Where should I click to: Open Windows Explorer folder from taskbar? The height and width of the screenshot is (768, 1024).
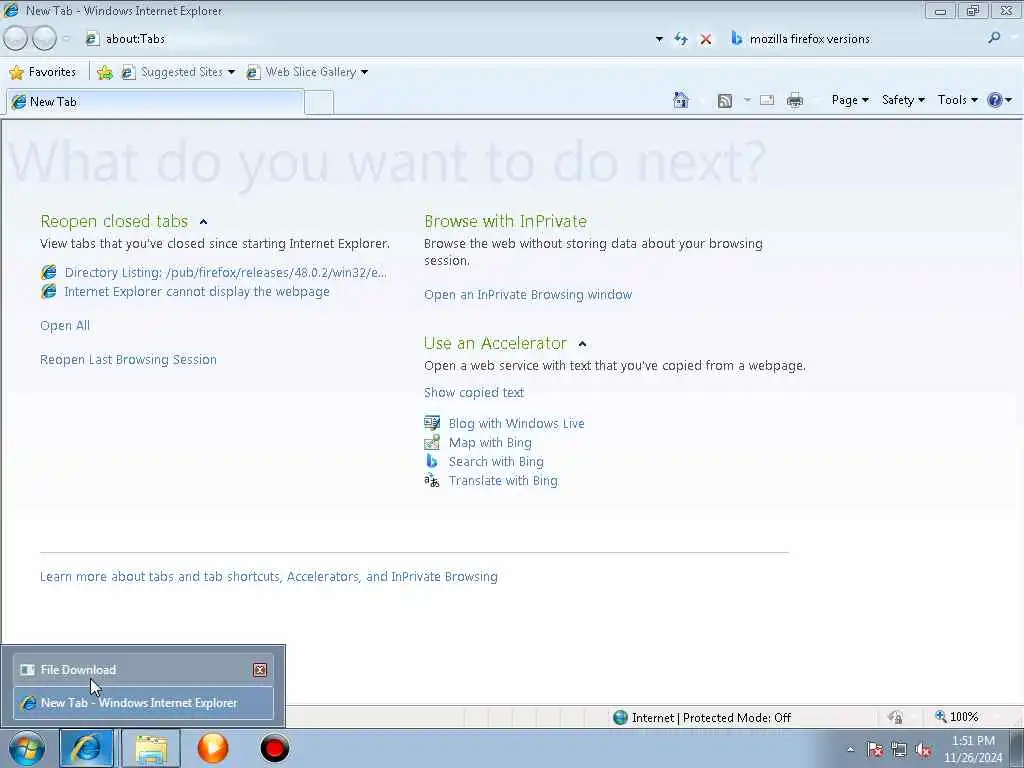click(x=152, y=748)
